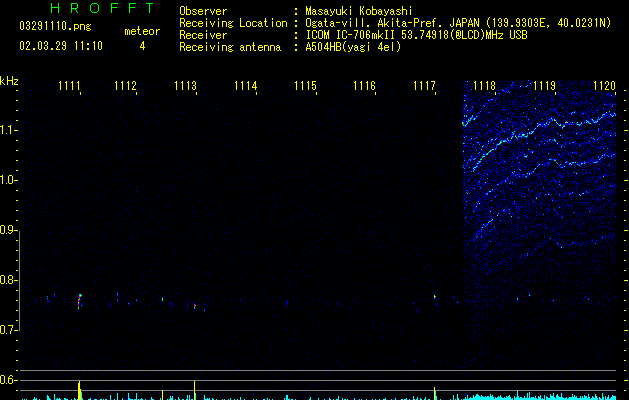
Task: Click the meteor echo near 1117
Action: (434, 297)
